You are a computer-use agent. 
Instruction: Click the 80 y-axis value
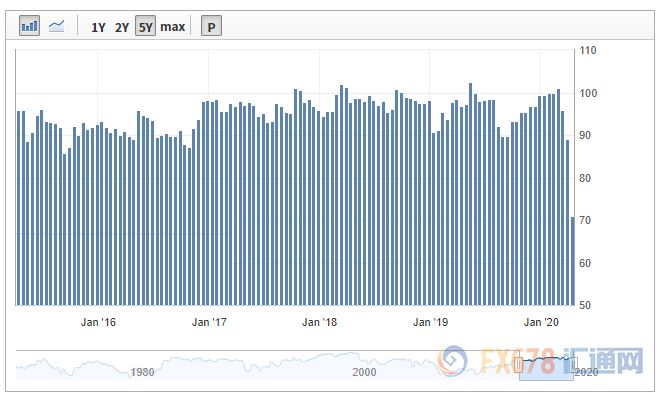click(x=585, y=178)
